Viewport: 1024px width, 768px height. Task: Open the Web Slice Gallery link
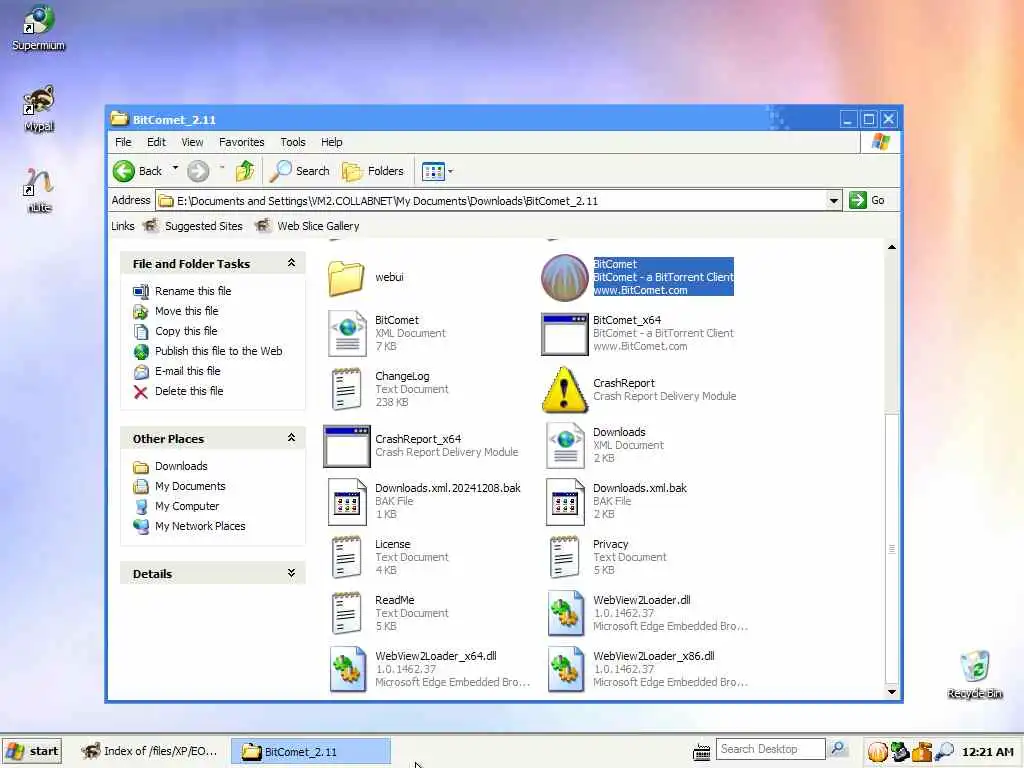(x=307, y=226)
